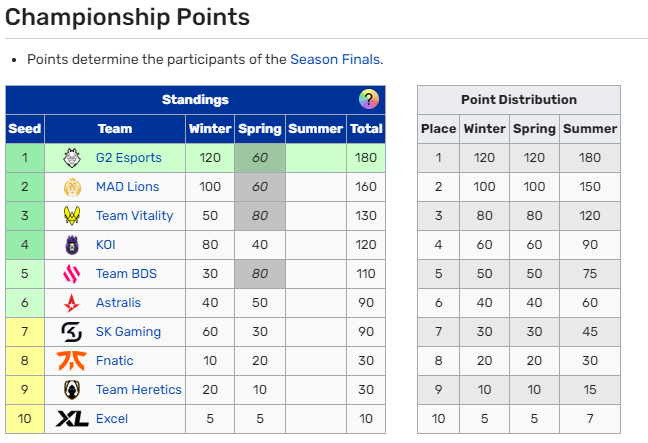648x443 pixels.
Task: Open the MAD Lions team page
Action: tap(127, 187)
